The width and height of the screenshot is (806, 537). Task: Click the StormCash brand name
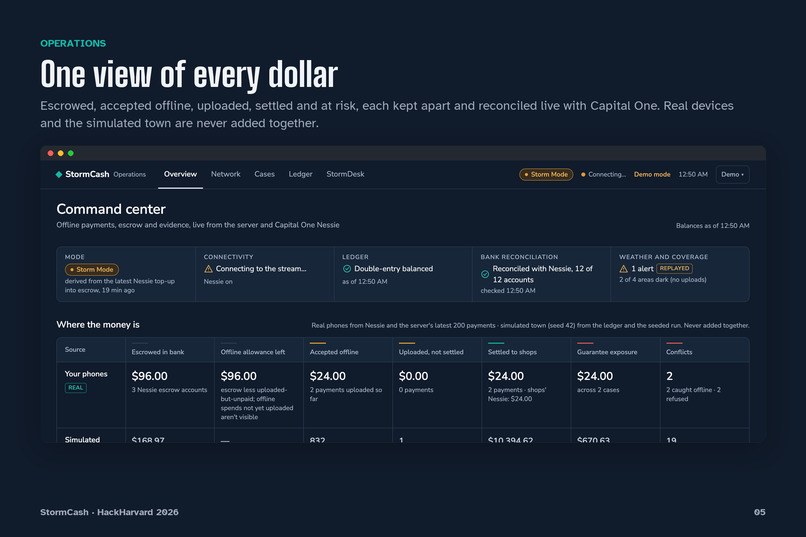click(87, 174)
